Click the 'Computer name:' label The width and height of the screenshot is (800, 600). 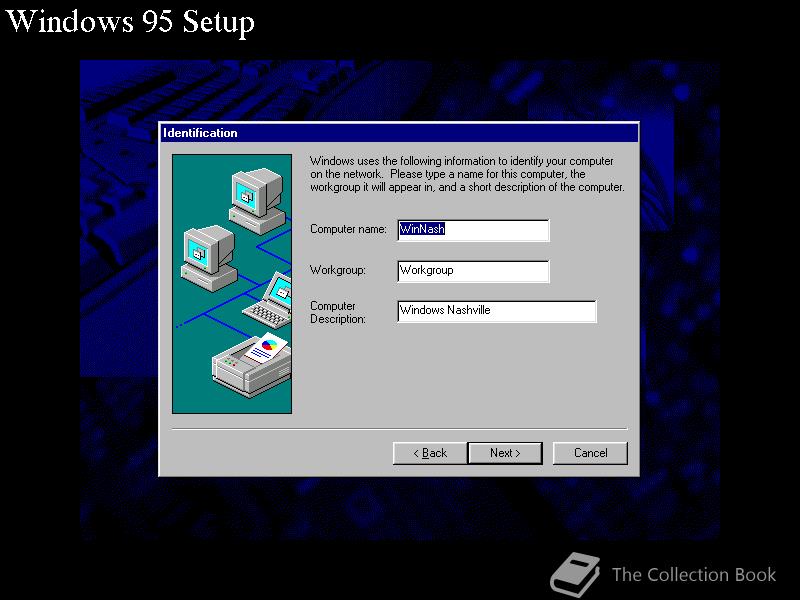[348, 229]
